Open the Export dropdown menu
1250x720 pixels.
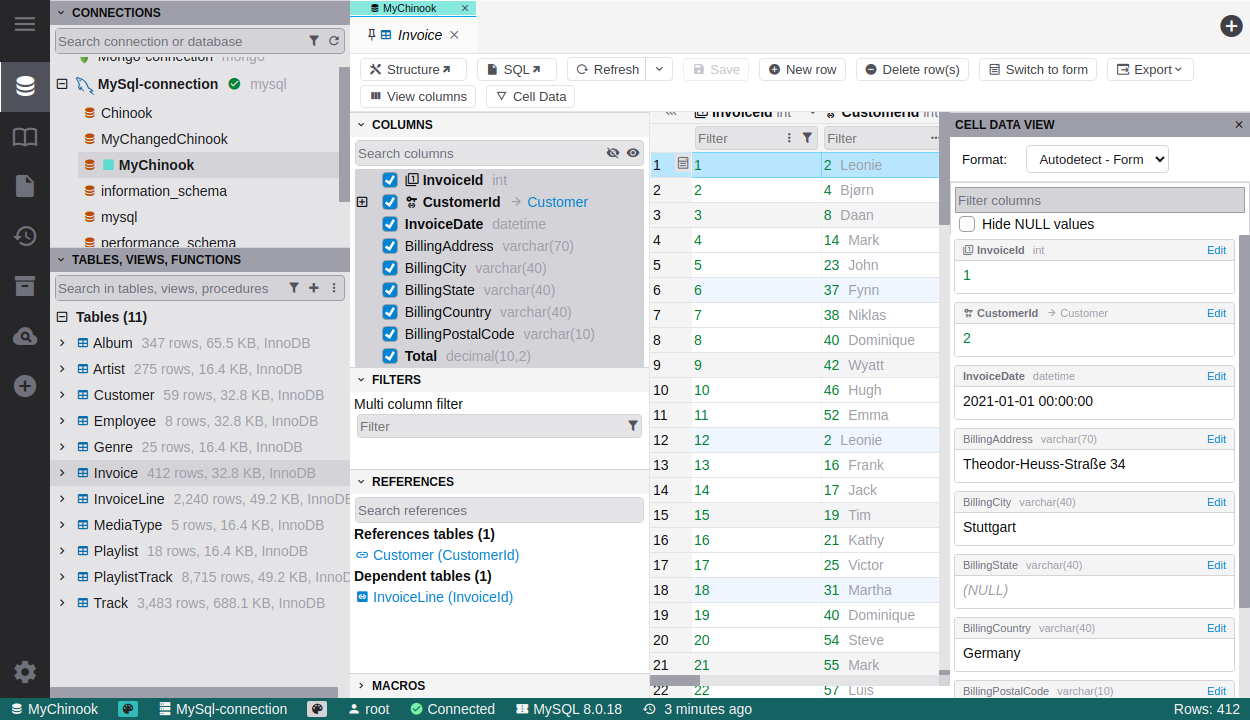pyautogui.click(x=1150, y=69)
